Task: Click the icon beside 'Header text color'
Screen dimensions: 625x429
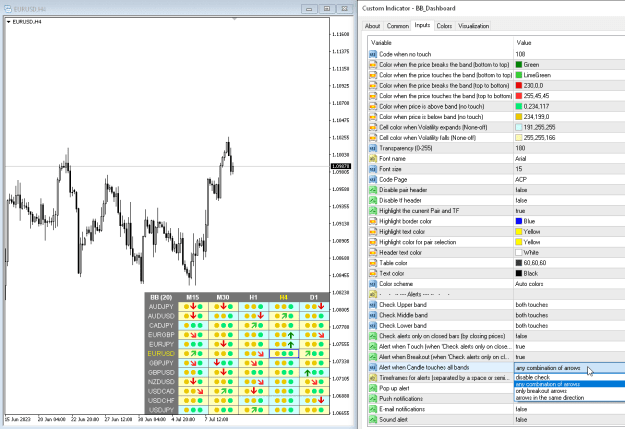Action: pyautogui.click(x=373, y=253)
